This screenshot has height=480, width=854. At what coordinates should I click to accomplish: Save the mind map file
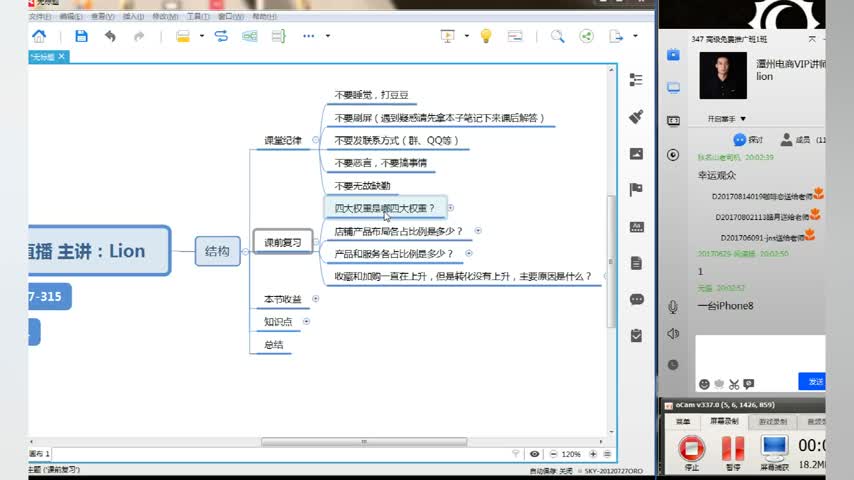pos(81,36)
